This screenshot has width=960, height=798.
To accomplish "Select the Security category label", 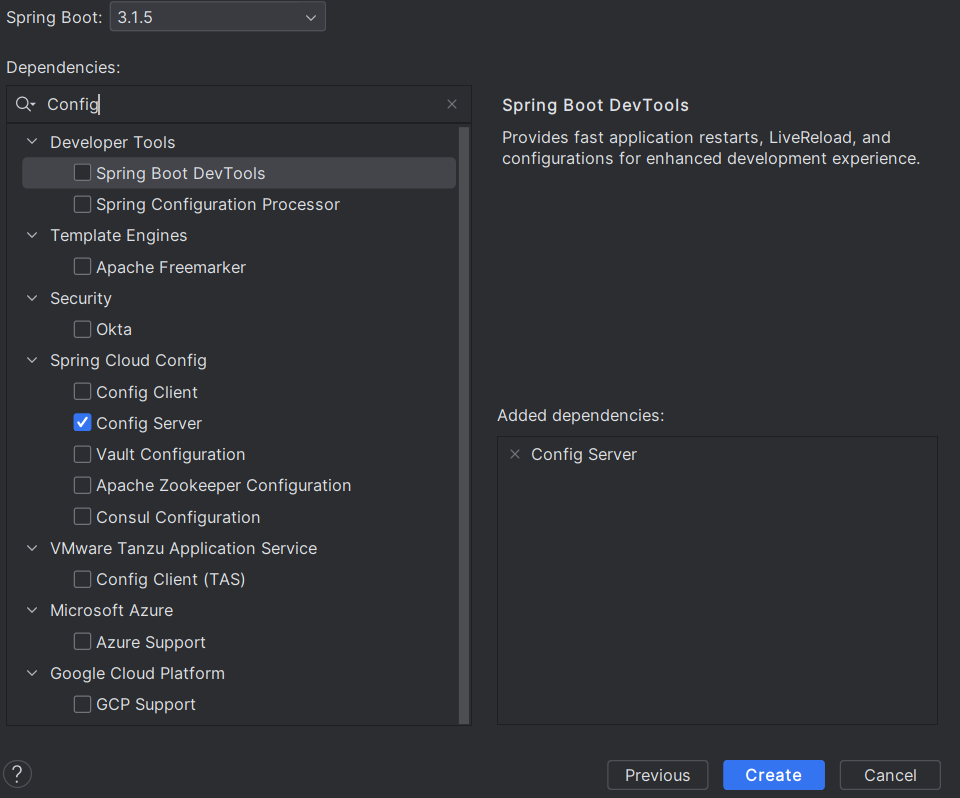I will [x=81, y=298].
